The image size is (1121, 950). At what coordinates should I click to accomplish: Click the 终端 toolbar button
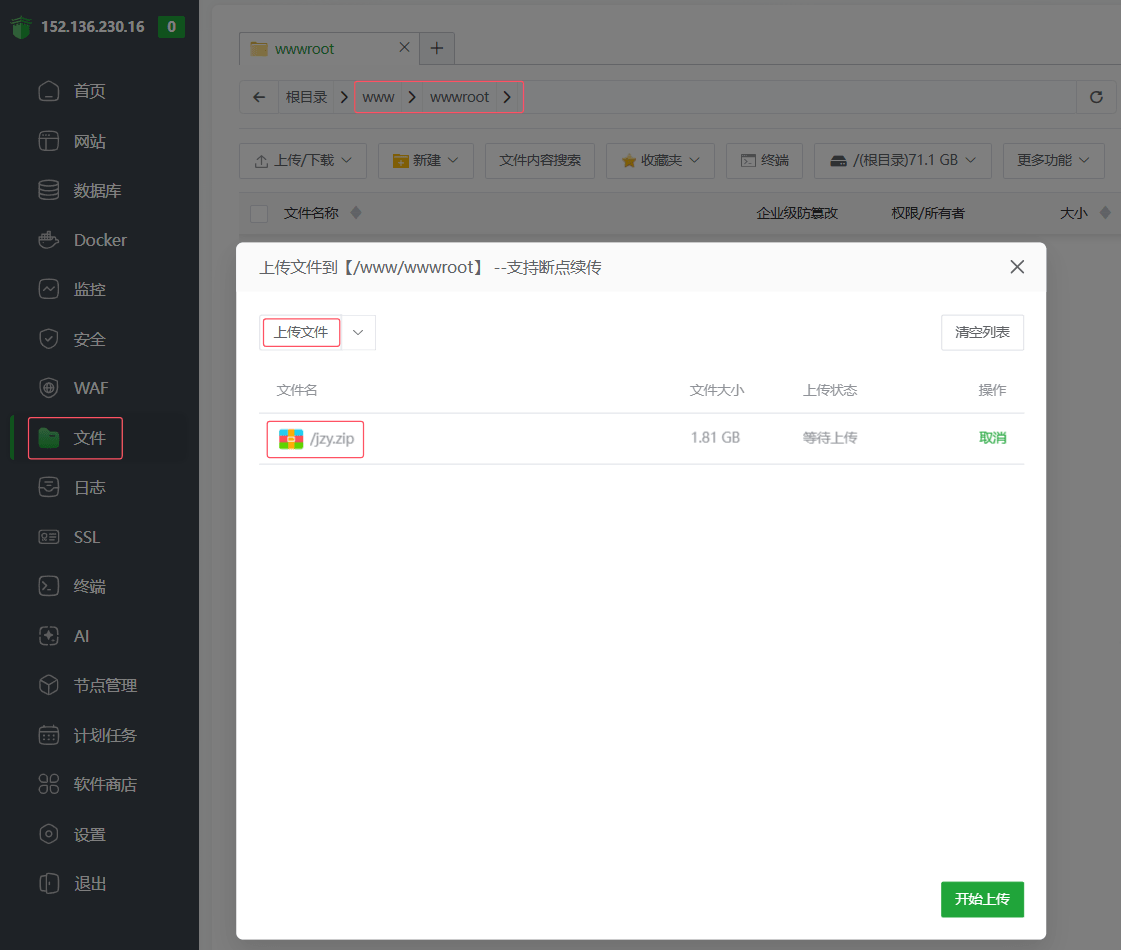(x=764, y=161)
